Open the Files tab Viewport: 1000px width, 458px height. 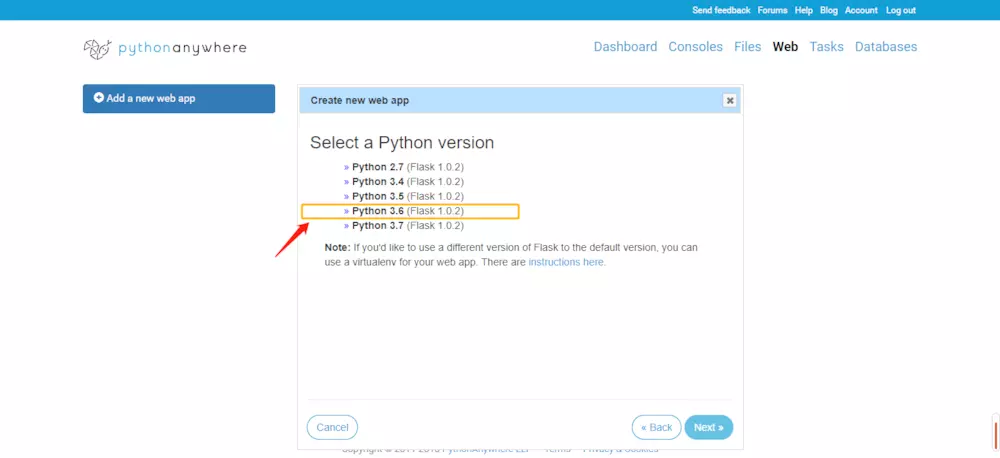pos(747,47)
